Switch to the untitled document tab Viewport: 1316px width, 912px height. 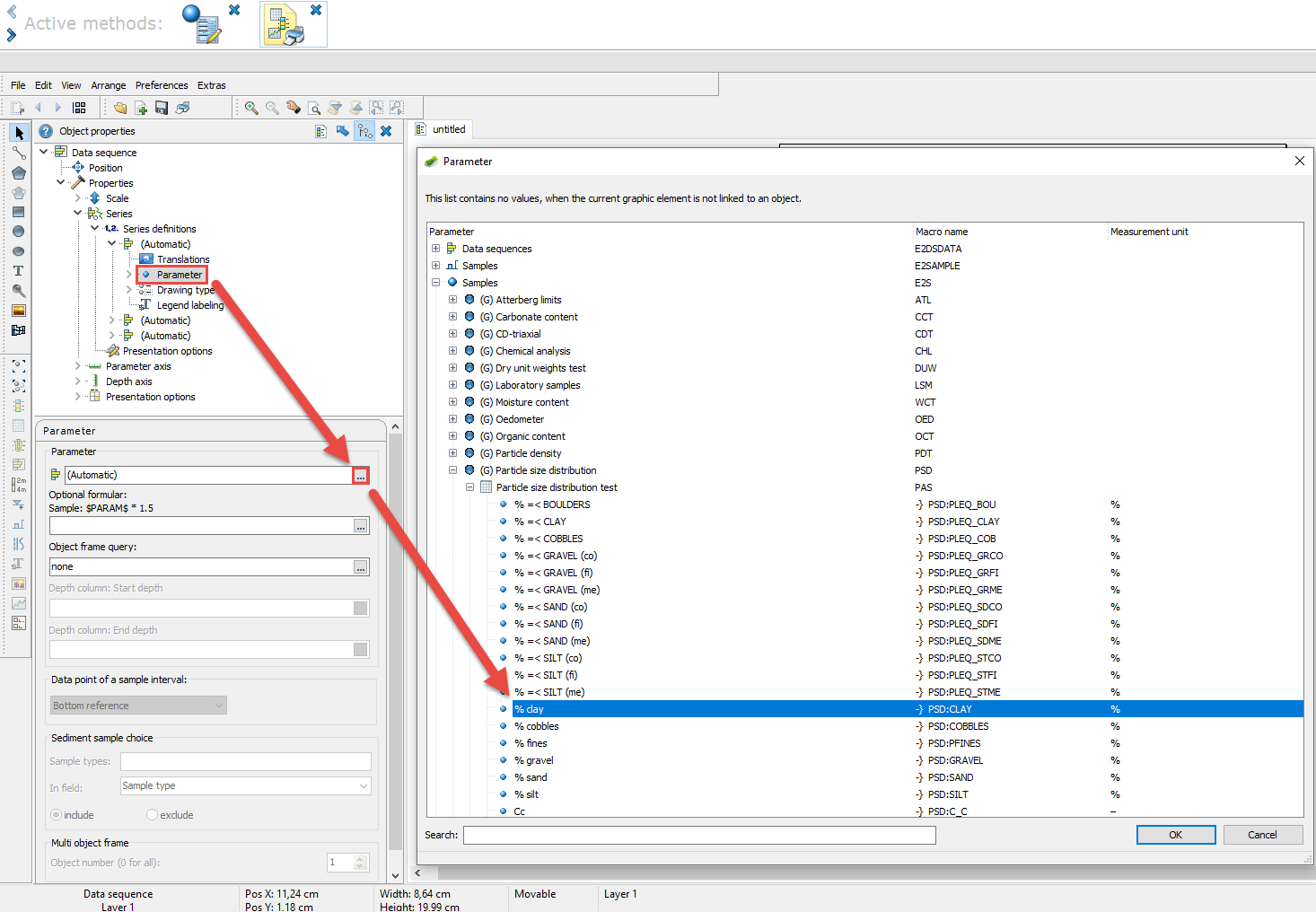tap(441, 129)
